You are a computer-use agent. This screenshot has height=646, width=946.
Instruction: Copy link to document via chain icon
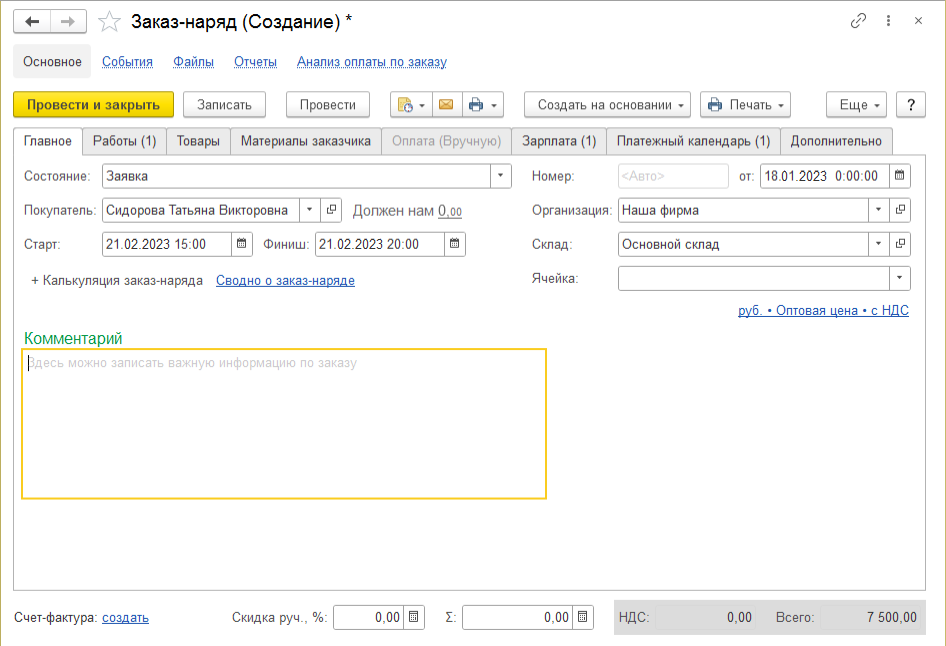tap(858, 21)
